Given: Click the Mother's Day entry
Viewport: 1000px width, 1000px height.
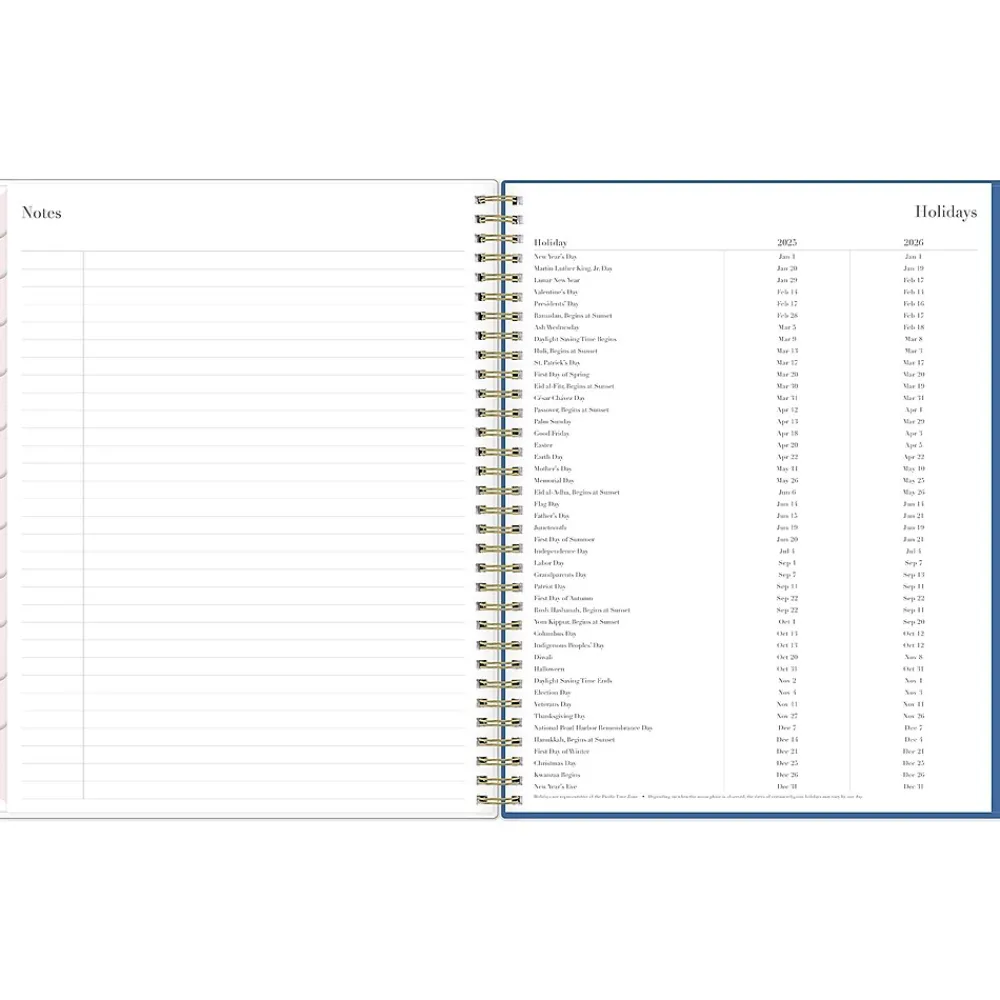Looking at the screenshot, I should click(553, 469).
